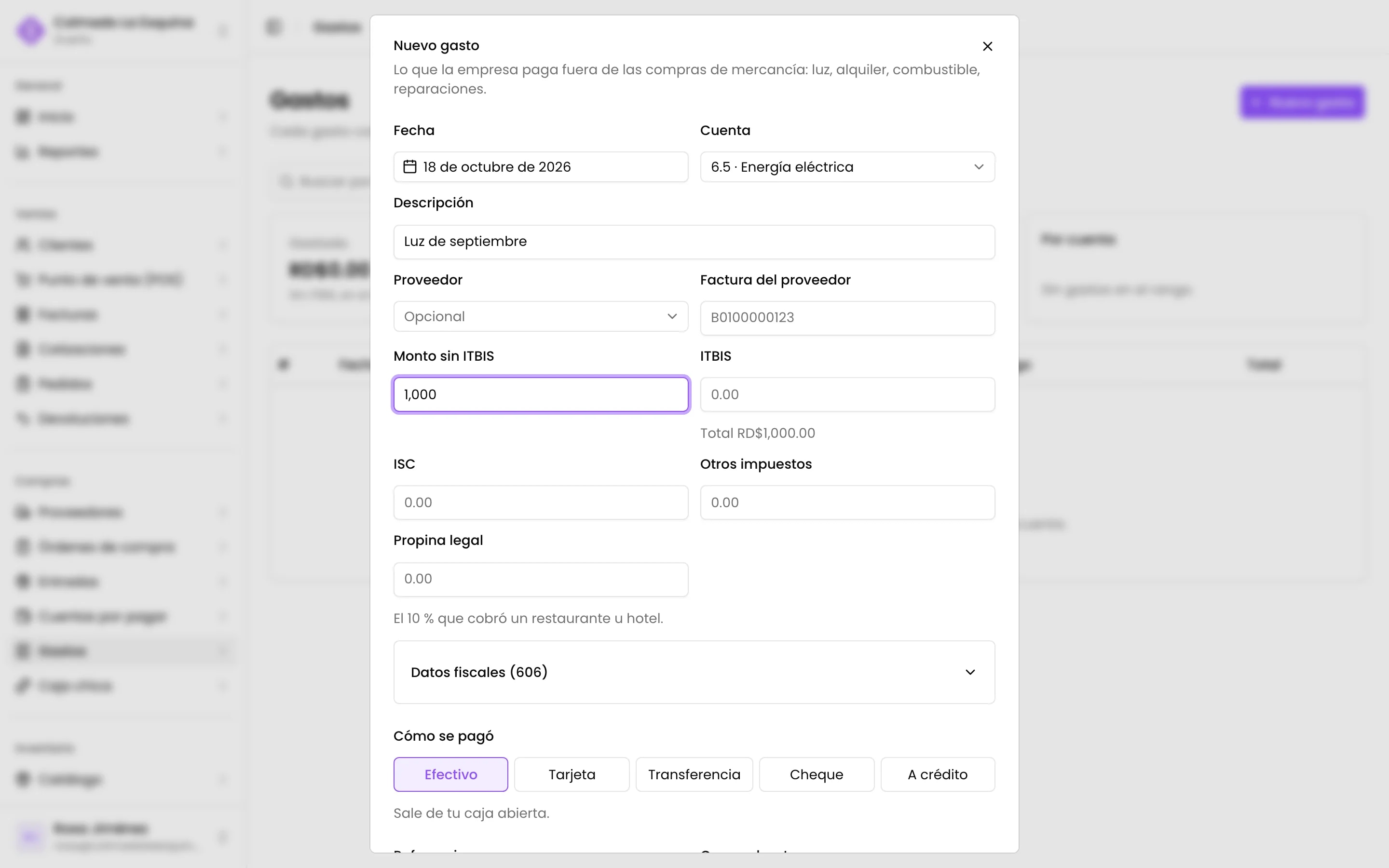Select Efectivo as payment method
Image resolution: width=1389 pixels, height=868 pixels.
pyautogui.click(x=450, y=774)
